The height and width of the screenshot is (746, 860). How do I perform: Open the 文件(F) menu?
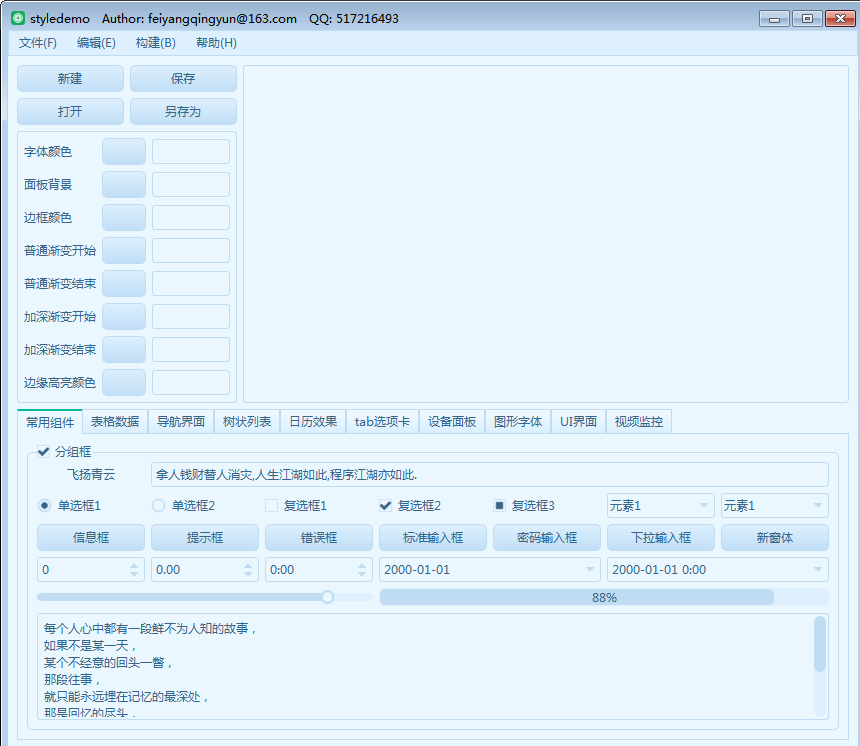click(37, 43)
